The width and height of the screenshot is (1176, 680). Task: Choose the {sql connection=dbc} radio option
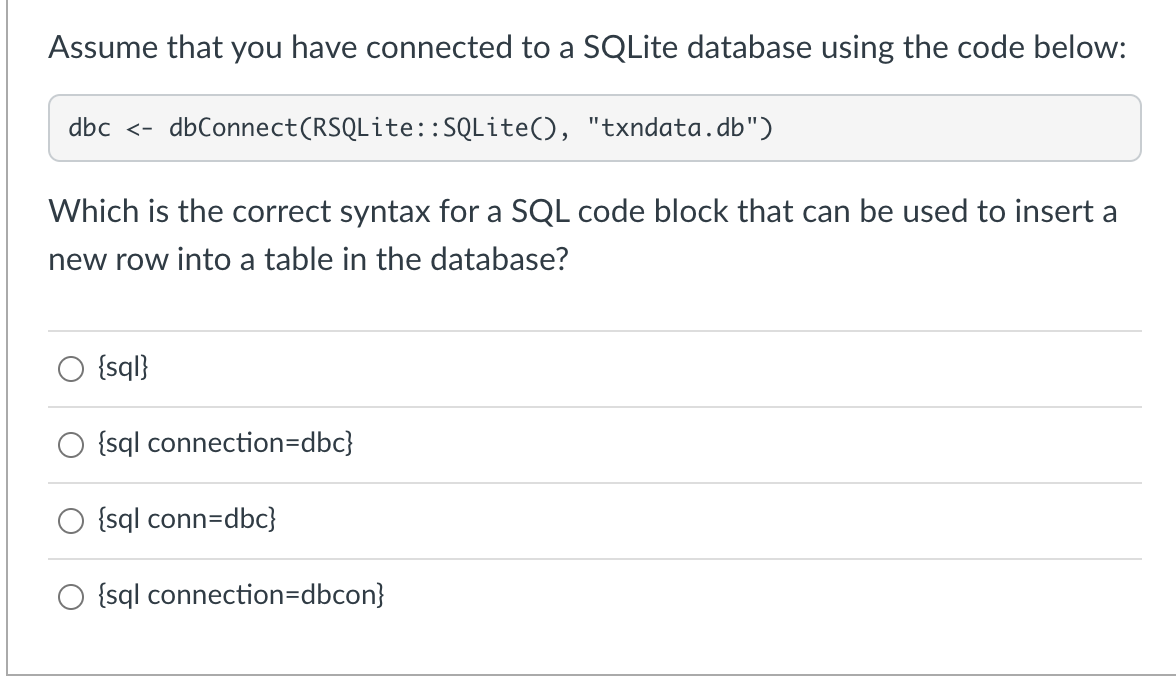point(71,445)
